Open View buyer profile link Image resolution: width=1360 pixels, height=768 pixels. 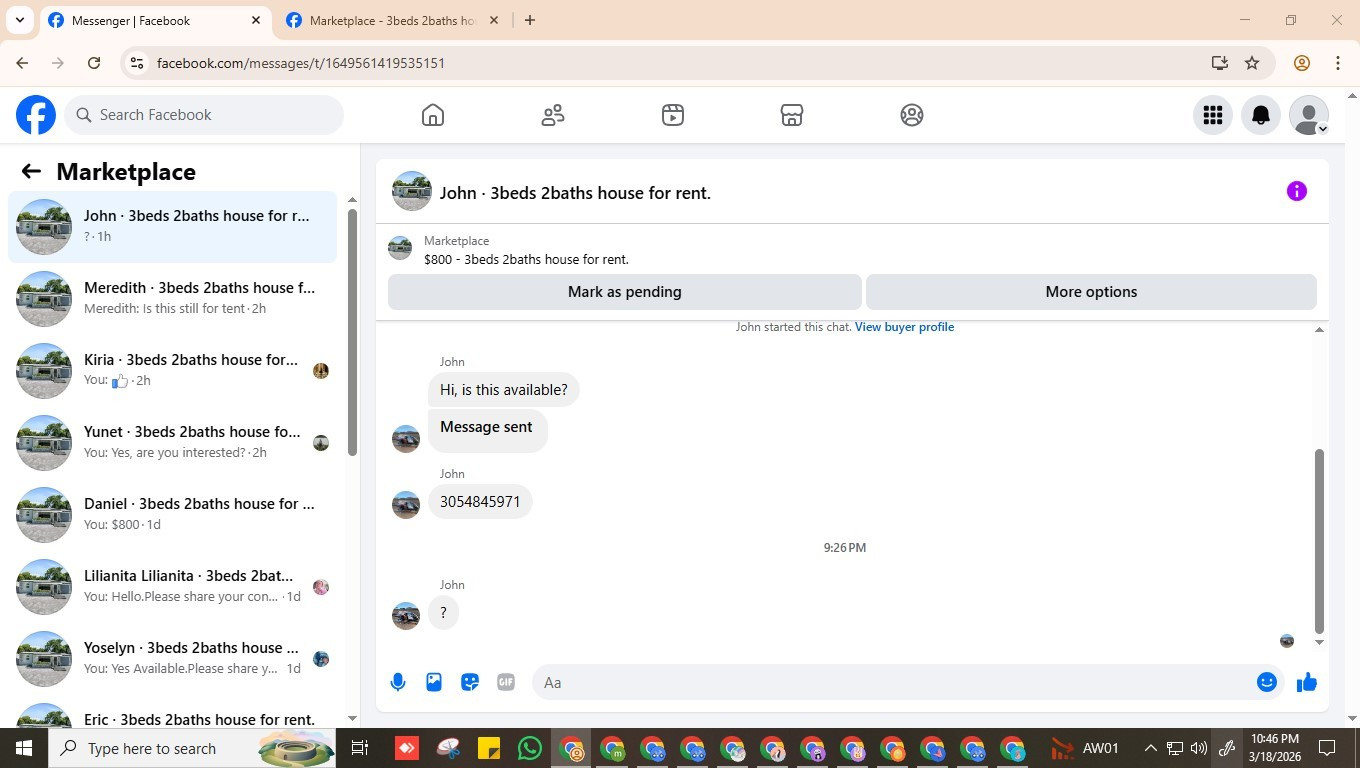tap(904, 327)
